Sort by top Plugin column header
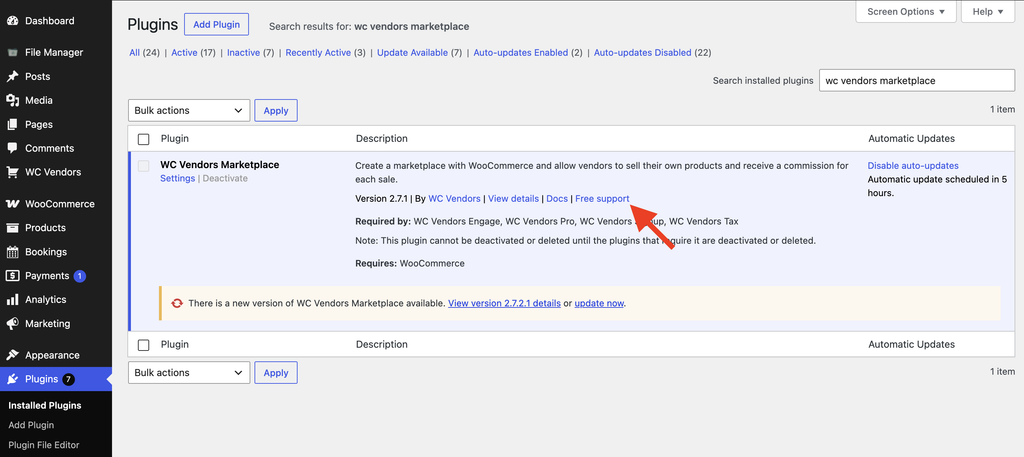The height and width of the screenshot is (457, 1024). 175,138
